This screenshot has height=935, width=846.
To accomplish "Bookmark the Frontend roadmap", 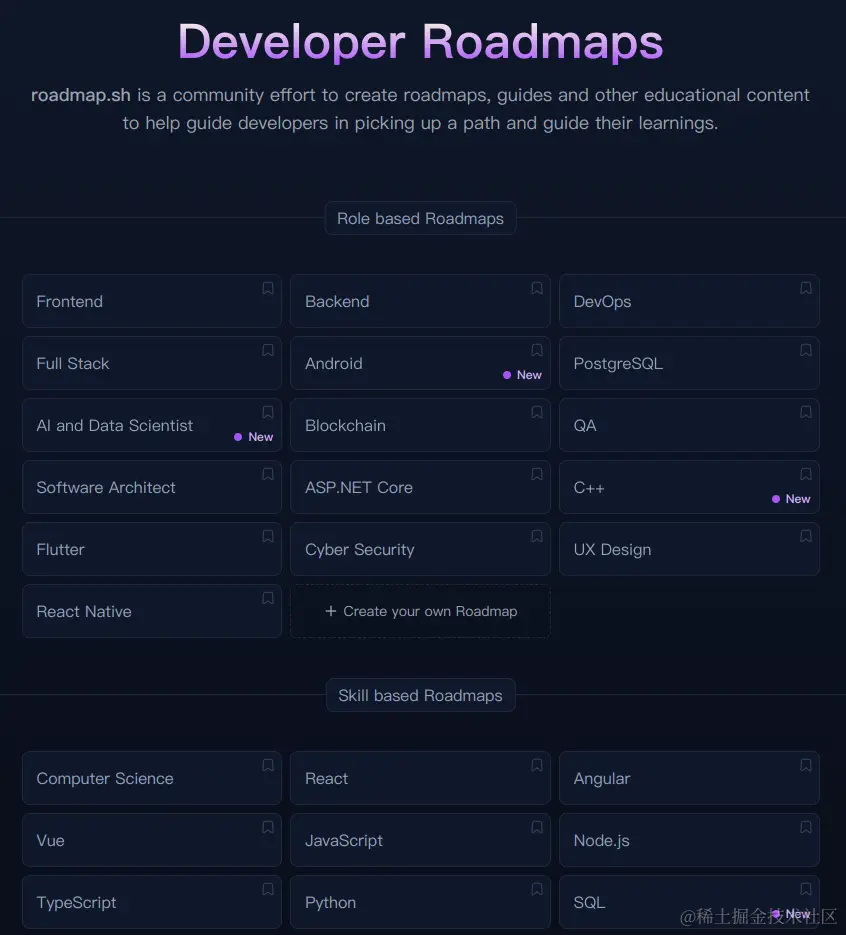I will click(x=268, y=289).
